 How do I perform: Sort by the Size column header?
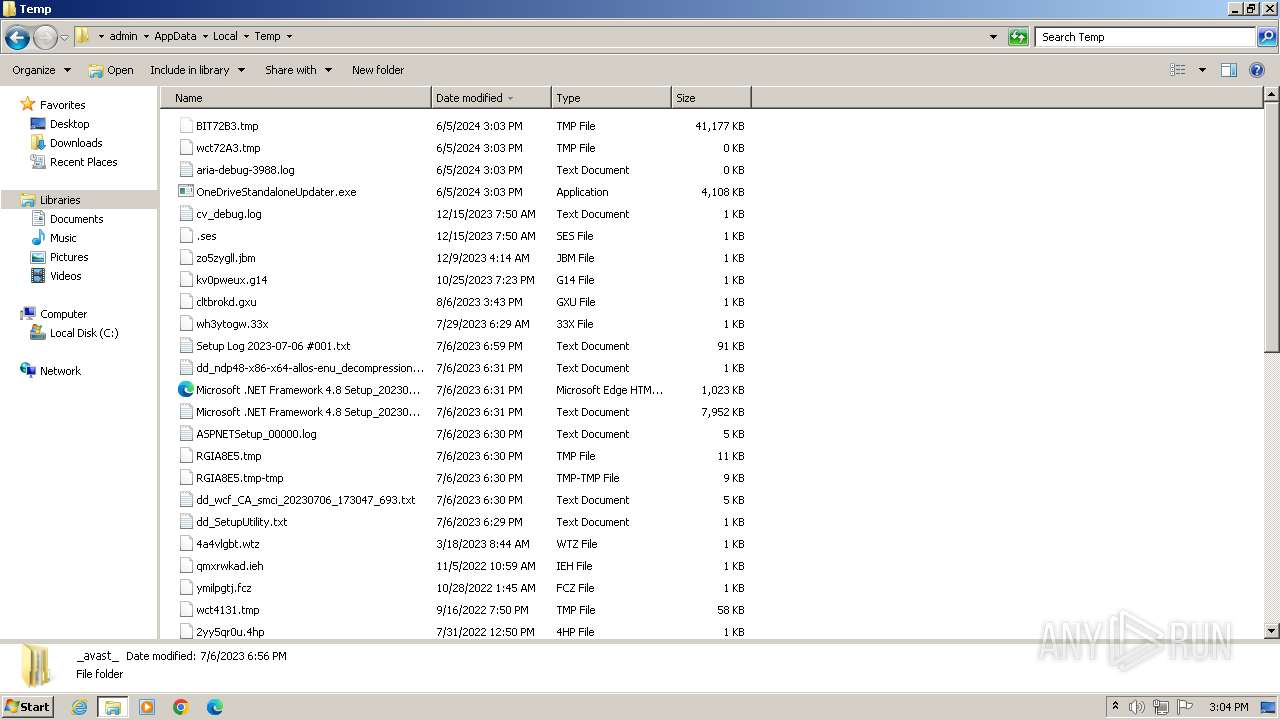click(x=711, y=98)
